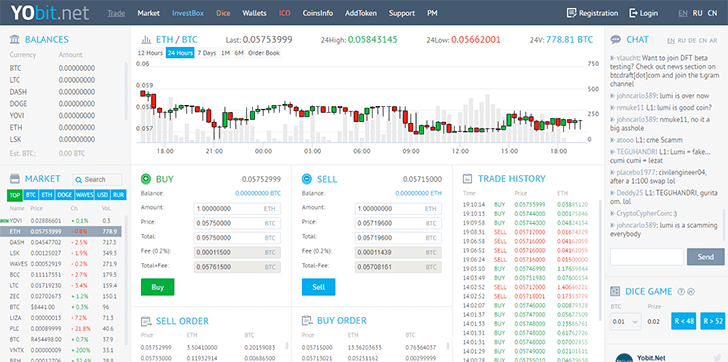
Task: Select the LSK row in market list
Action: coord(61,253)
